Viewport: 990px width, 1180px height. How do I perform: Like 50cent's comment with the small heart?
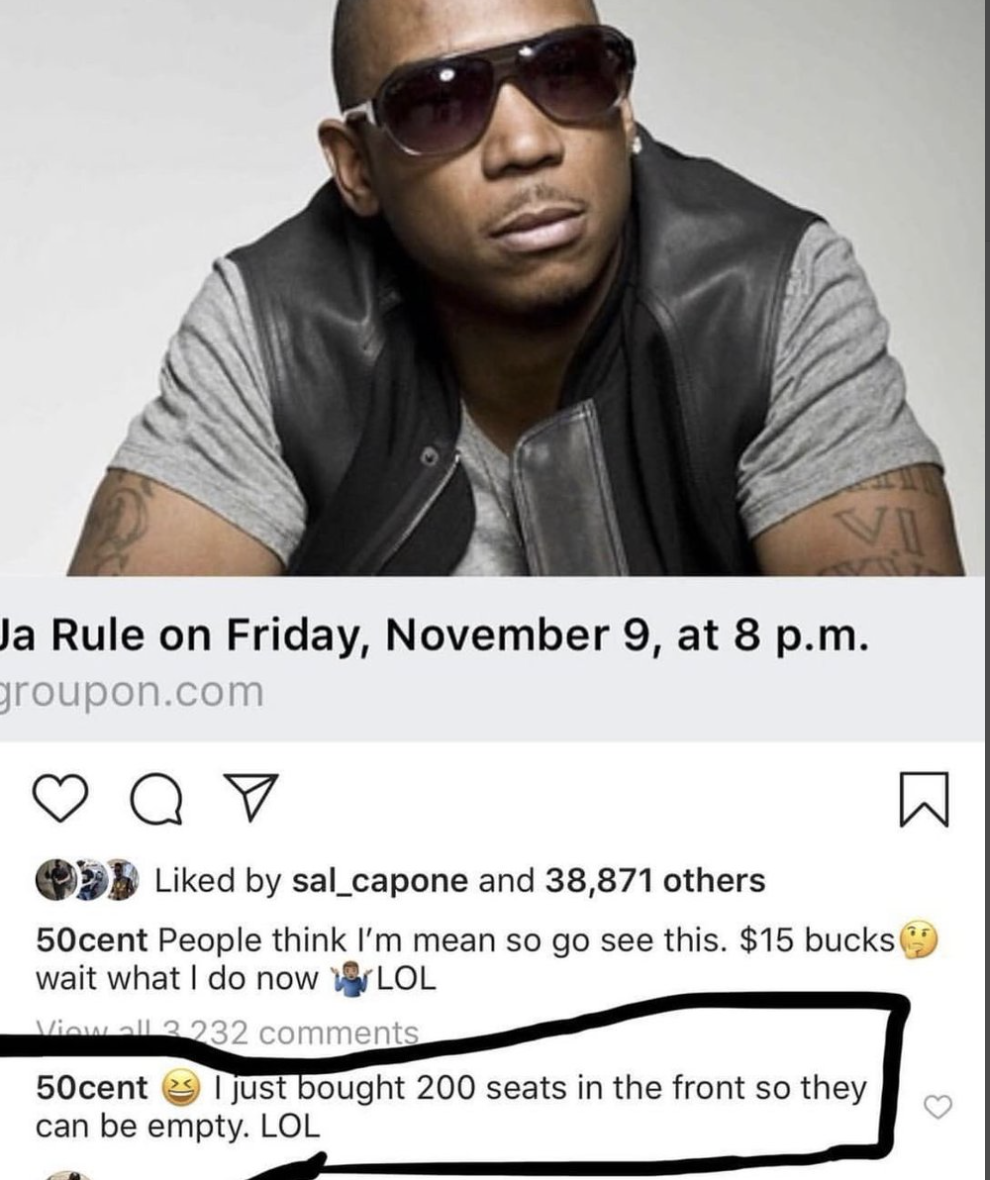(x=938, y=1106)
